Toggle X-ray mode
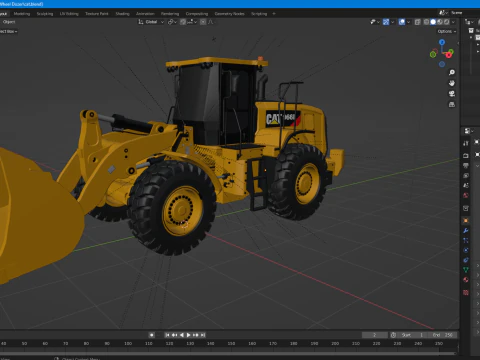Viewport: 480px width, 360px height. 417,22
